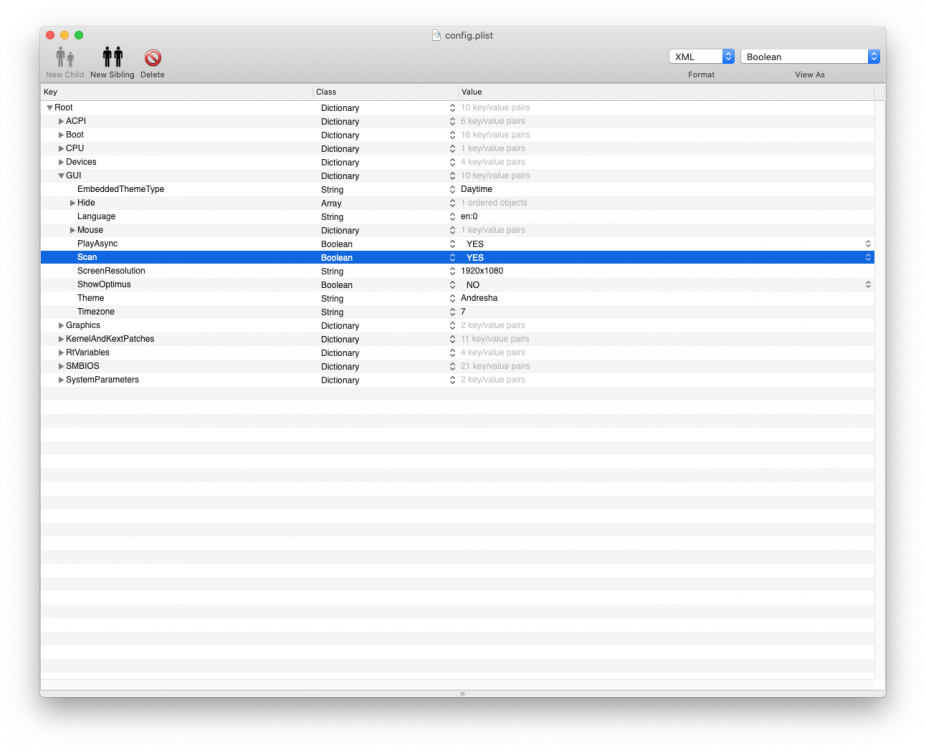The height and width of the screenshot is (750, 926).
Task: Select the Theme key row
Action: click(x=90, y=298)
